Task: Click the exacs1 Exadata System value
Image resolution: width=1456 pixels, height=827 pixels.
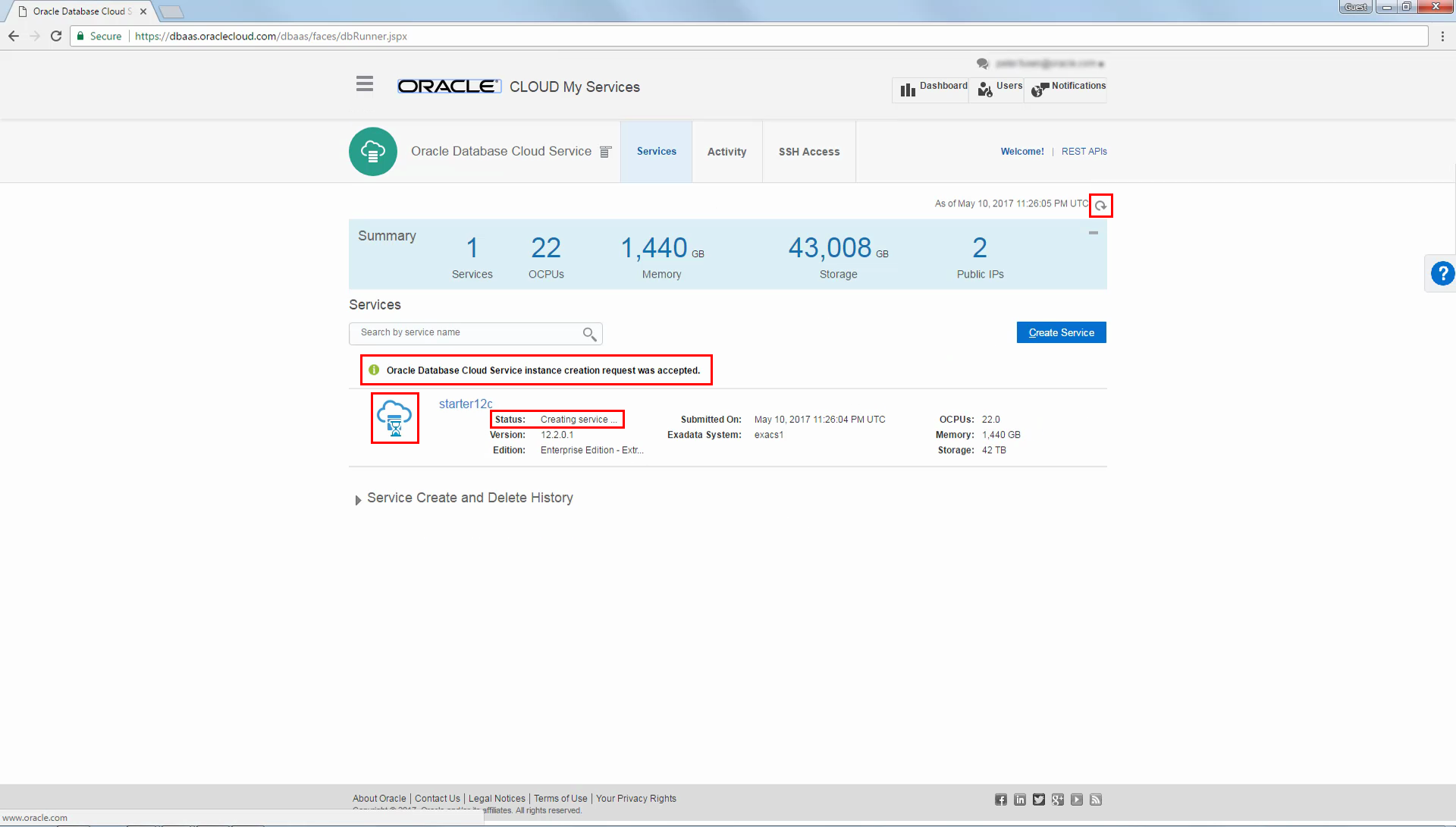Action: pyautogui.click(x=769, y=435)
